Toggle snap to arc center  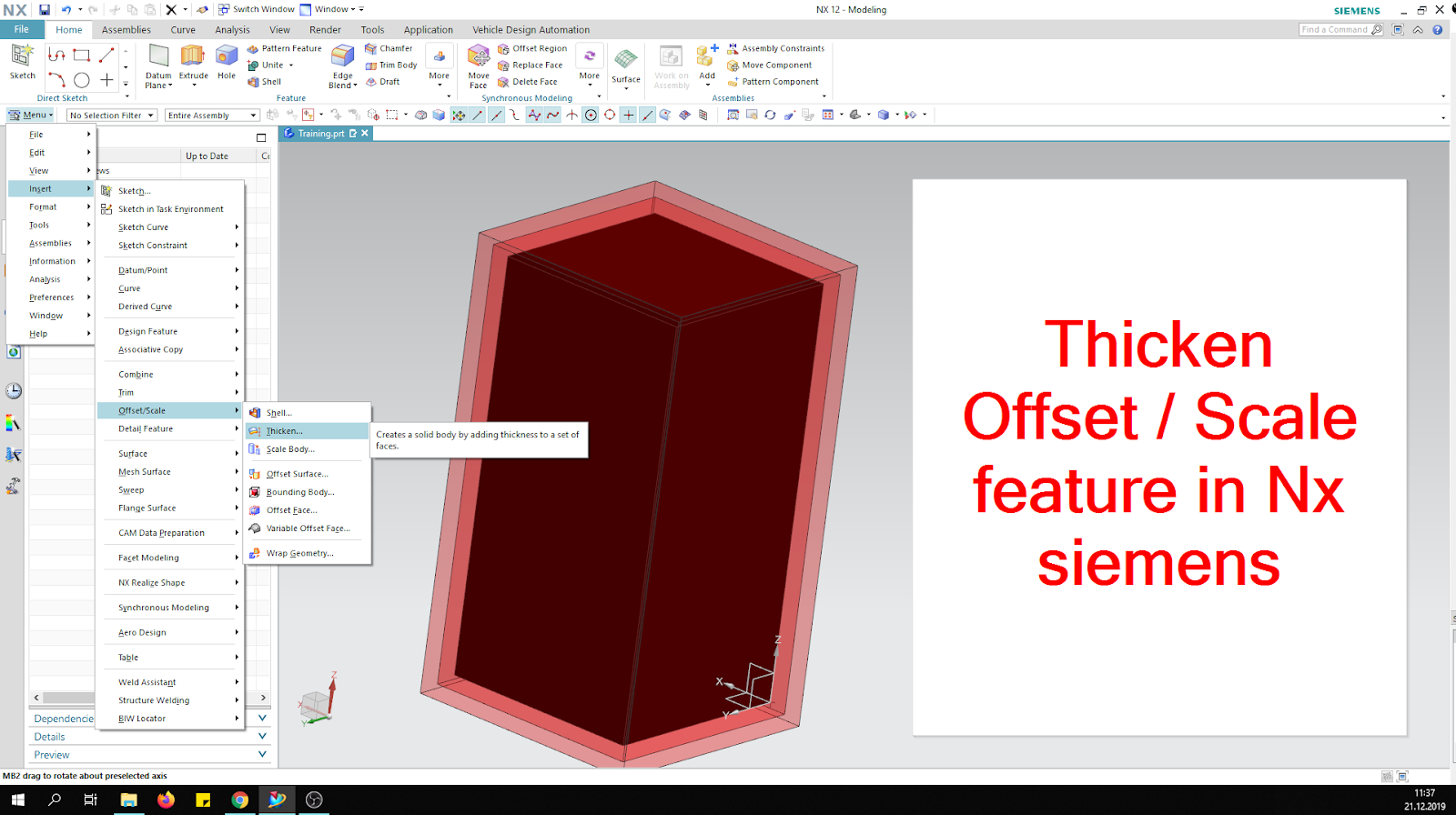591,116
